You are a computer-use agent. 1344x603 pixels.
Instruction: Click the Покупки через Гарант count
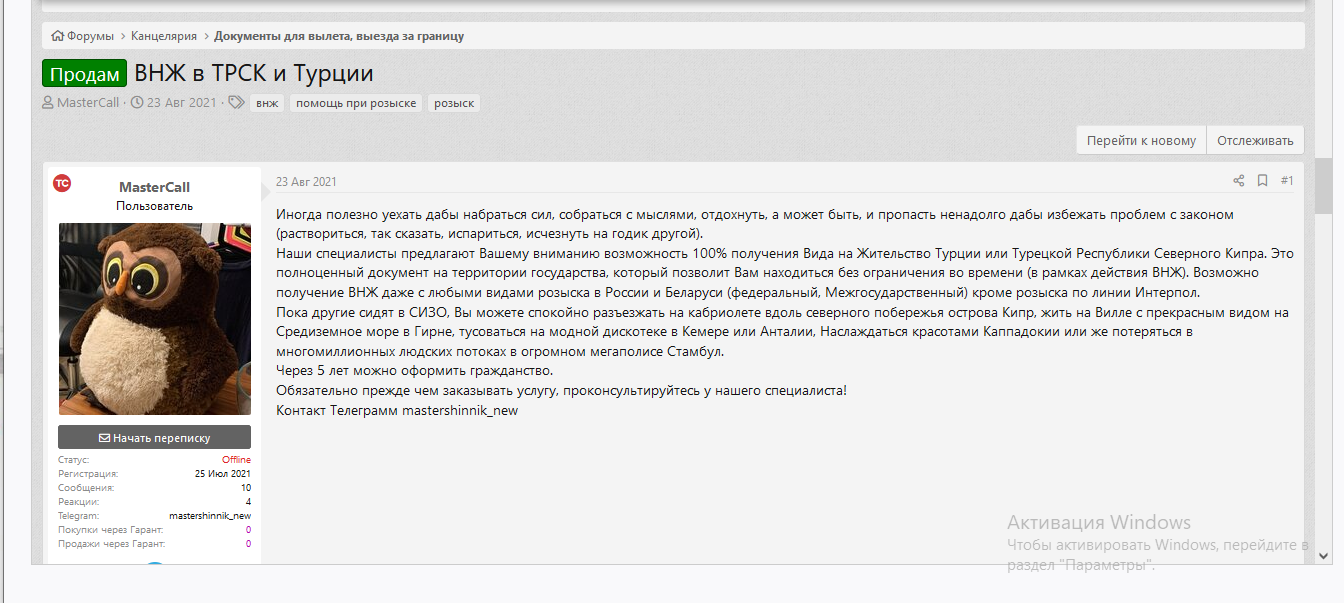248,530
